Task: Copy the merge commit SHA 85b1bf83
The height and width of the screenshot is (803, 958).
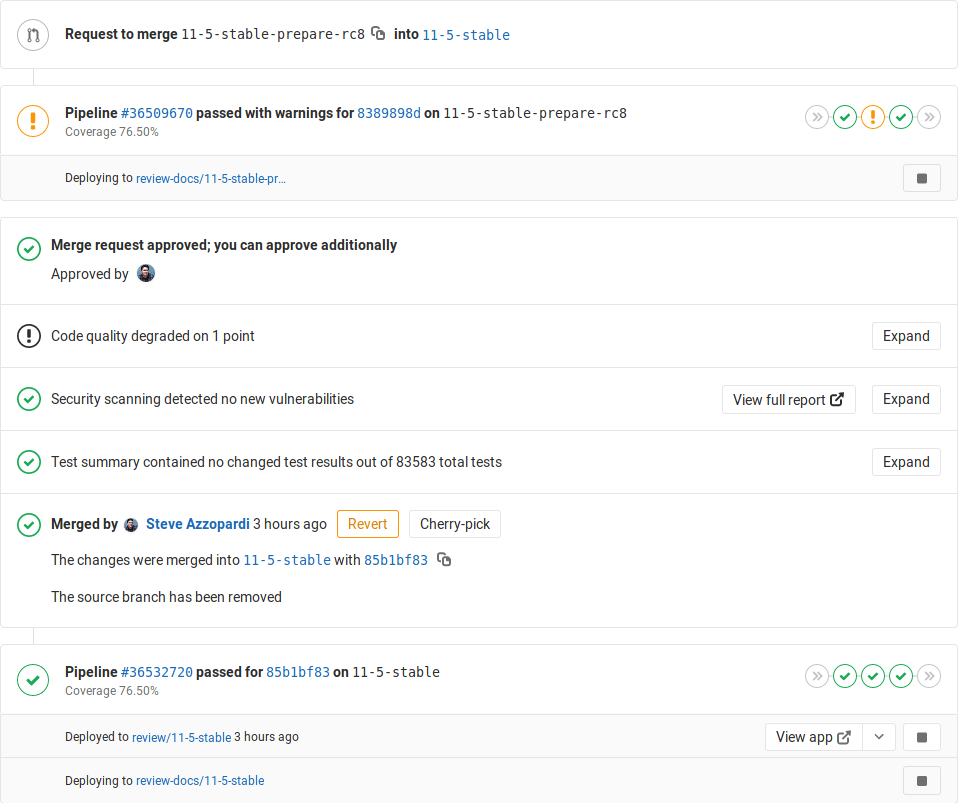Action: click(443, 560)
